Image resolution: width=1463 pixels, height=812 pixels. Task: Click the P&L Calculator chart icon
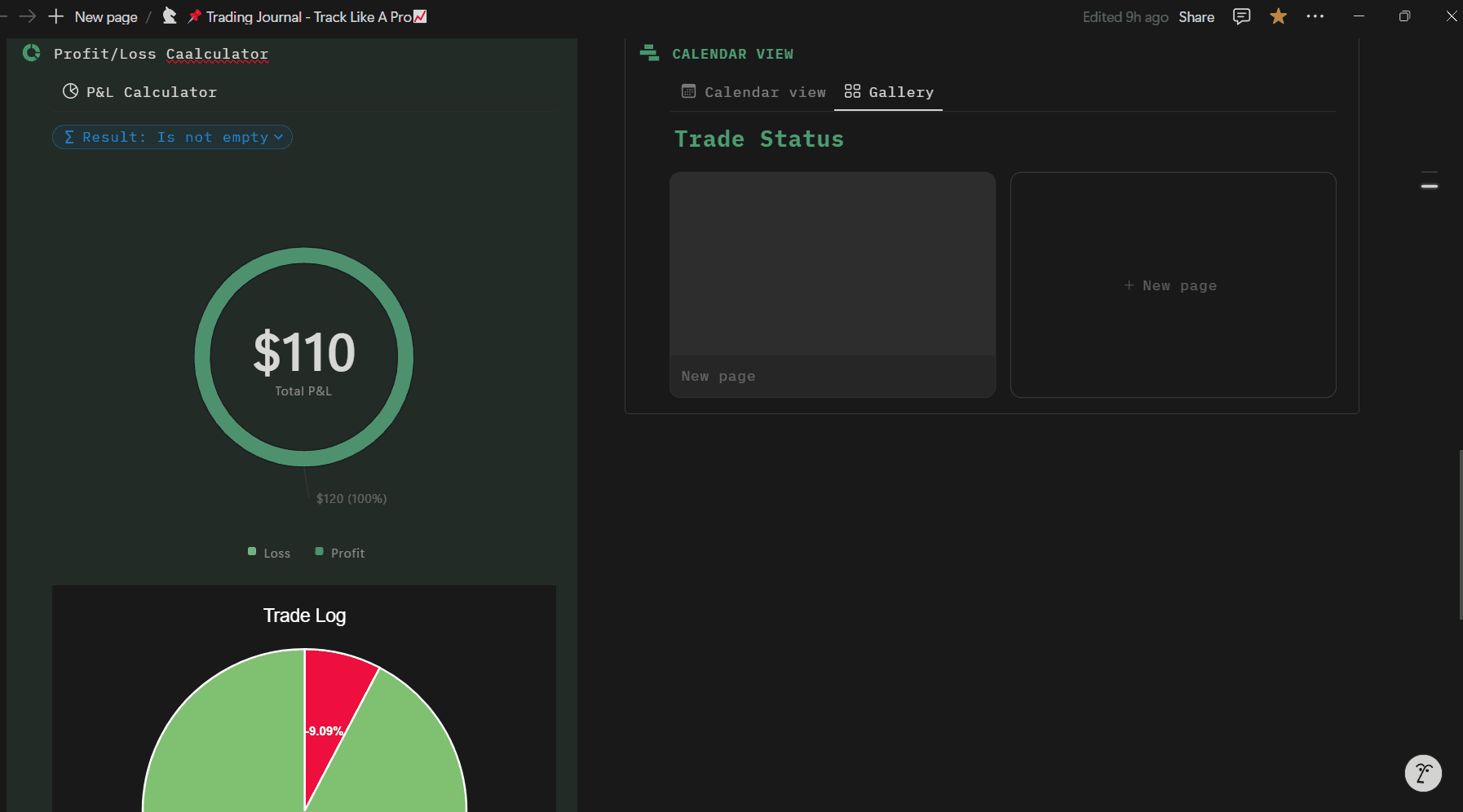(70, 91)
